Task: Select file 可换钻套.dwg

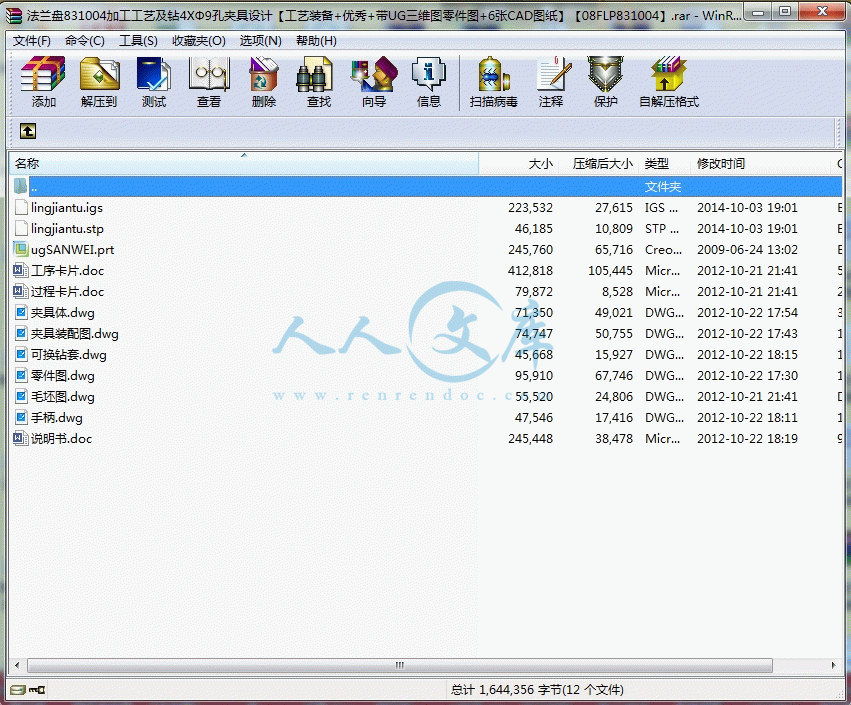Action: coord(68,354)
